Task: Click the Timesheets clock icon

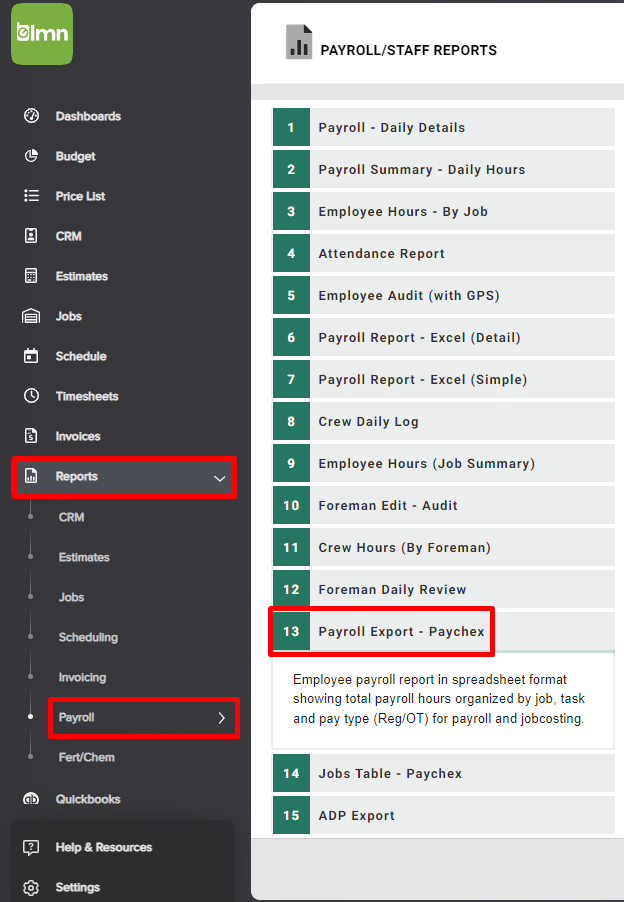Action: point(31,396)
